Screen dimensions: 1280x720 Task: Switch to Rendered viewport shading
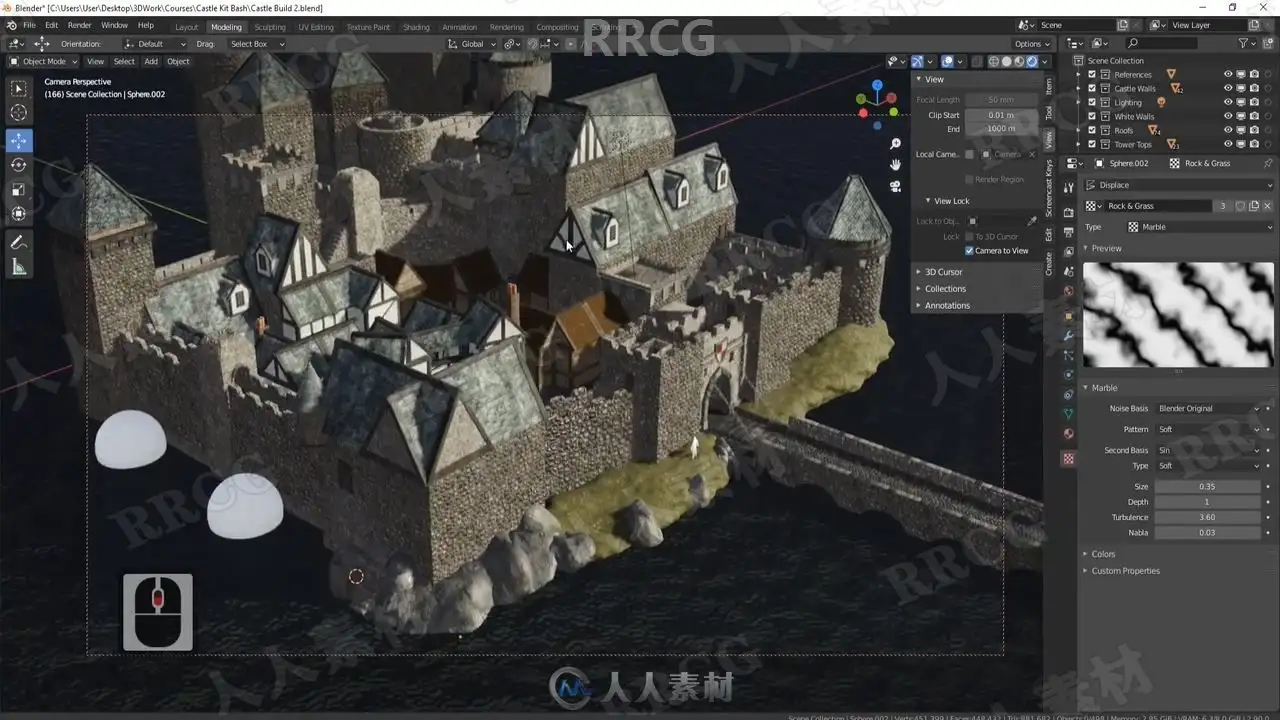click(1032, 62)
